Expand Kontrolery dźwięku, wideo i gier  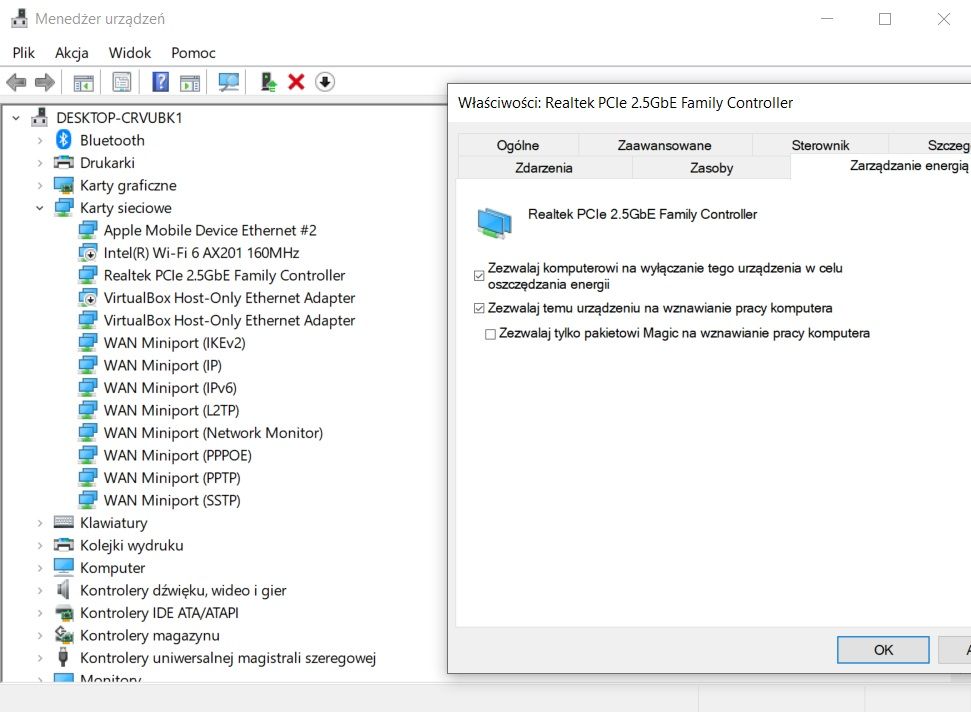pos(40,590)
